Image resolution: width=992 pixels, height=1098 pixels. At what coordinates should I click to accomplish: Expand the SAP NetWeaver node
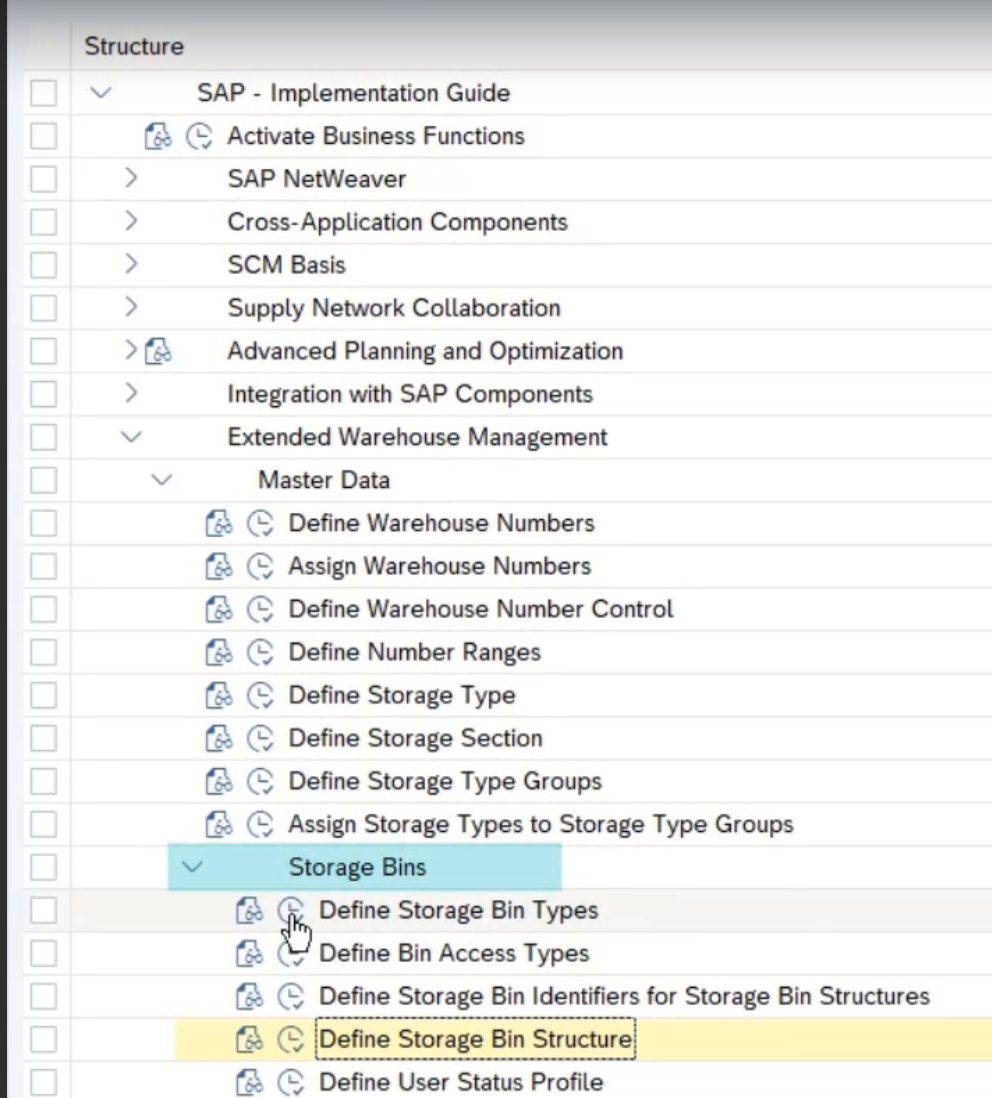click(131, 178)
